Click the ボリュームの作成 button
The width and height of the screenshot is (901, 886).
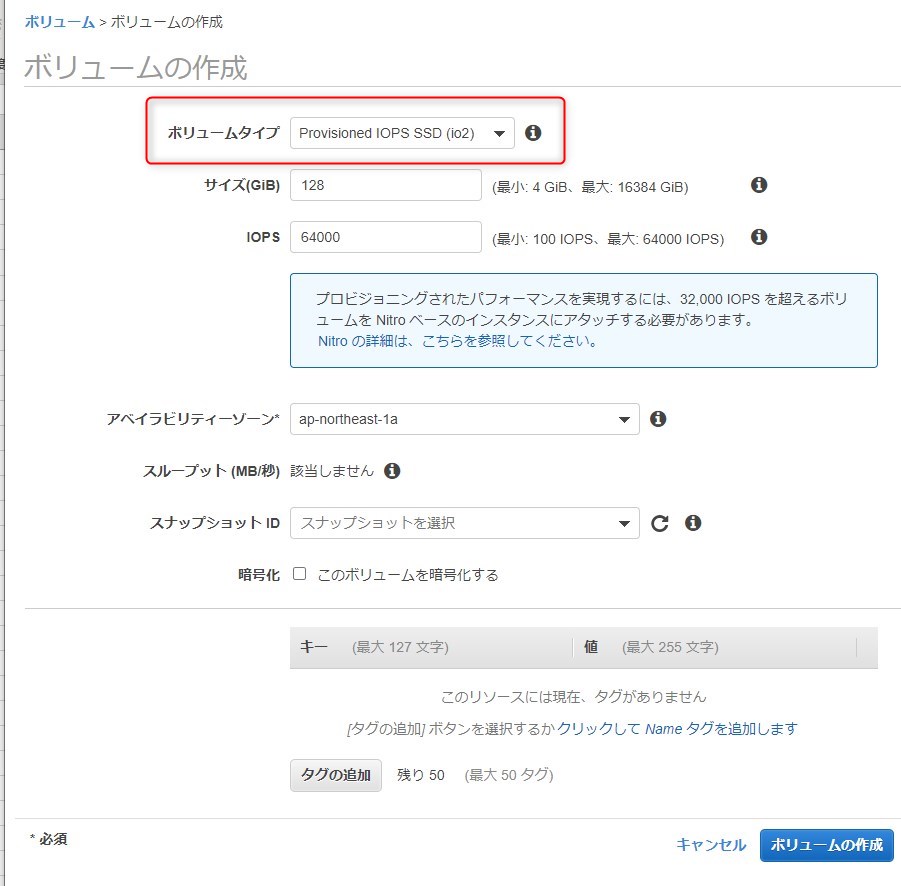[826, 845]
